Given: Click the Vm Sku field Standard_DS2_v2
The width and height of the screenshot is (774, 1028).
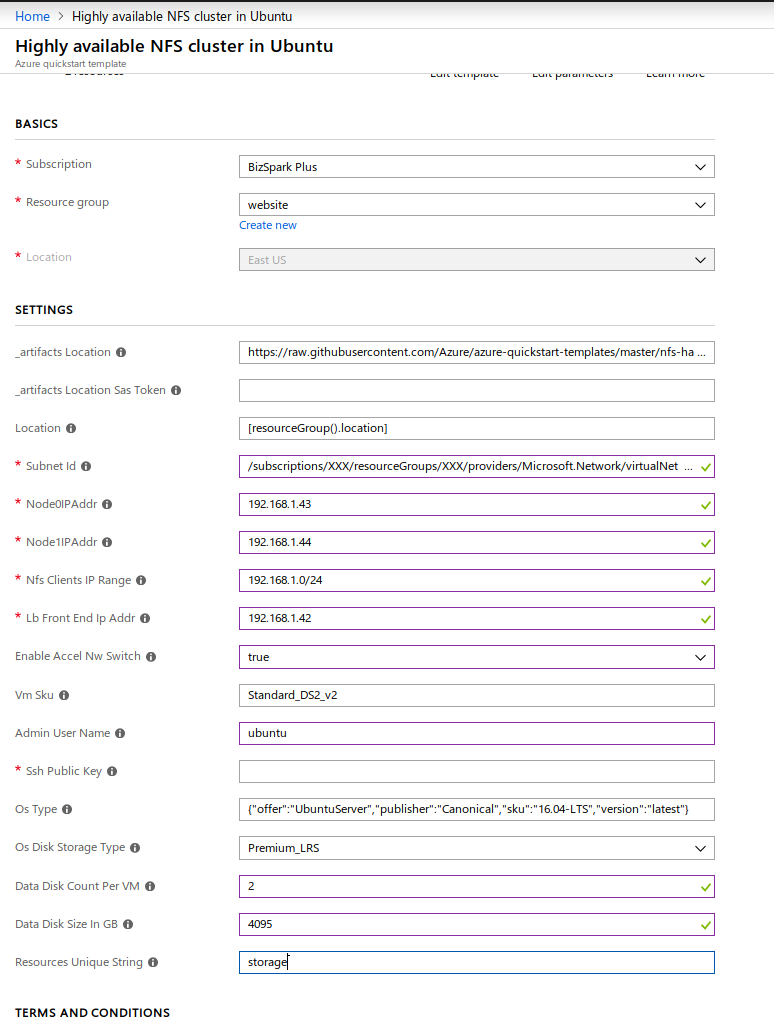Looking at the screenshot, I should click(x=476, y=696).
